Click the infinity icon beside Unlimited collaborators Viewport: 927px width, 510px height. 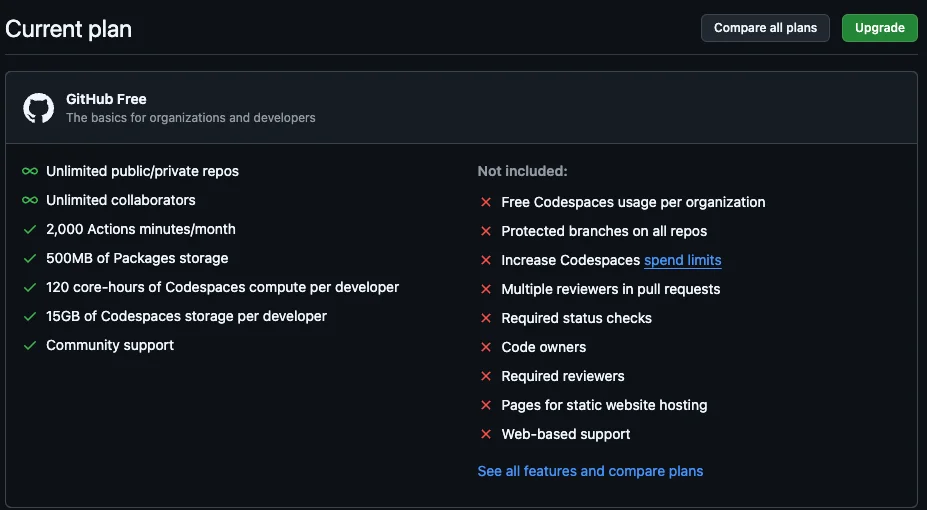pyautogui.click(x=30, y=201)
